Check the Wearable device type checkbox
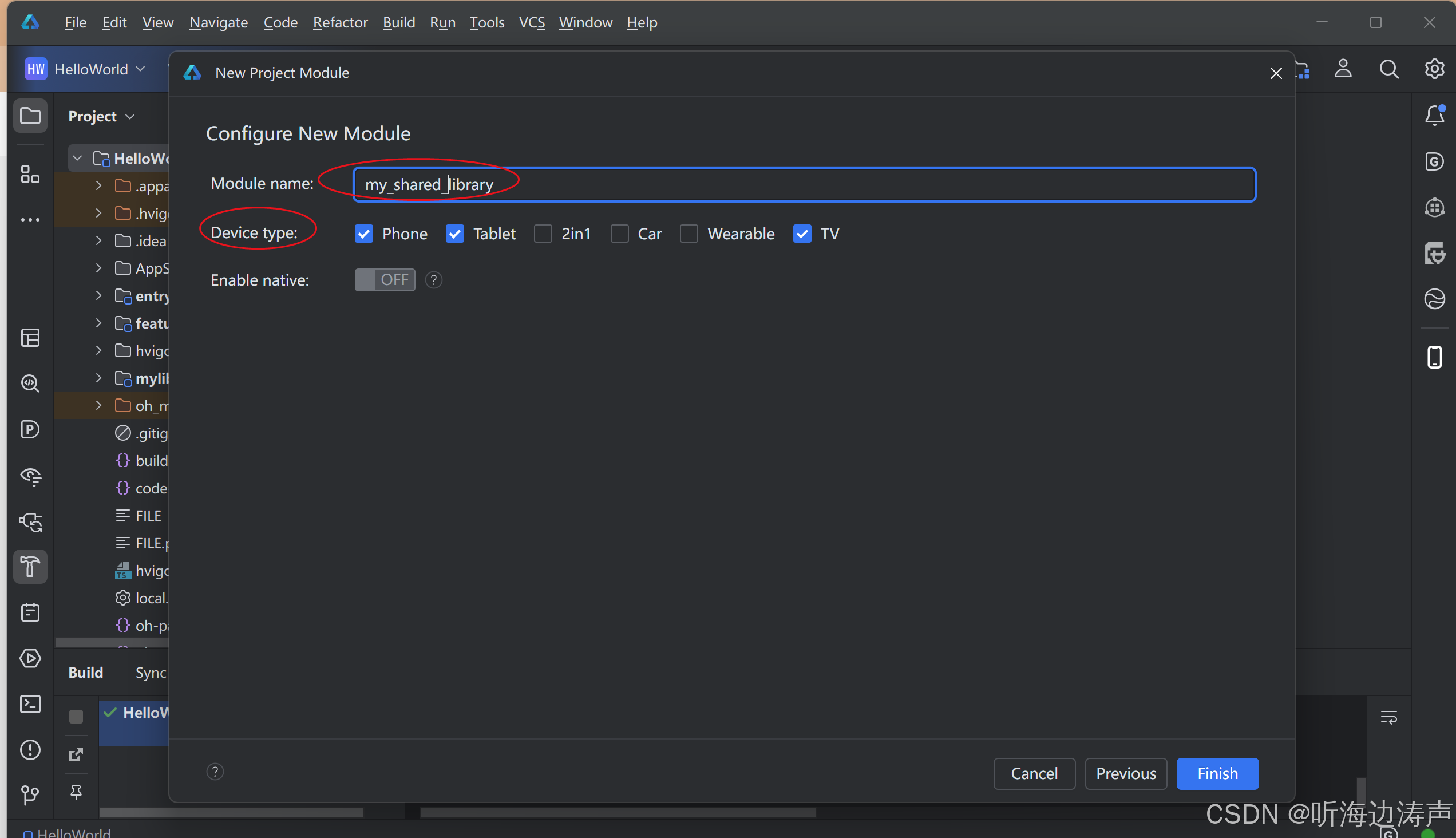 tap(689, 234)
